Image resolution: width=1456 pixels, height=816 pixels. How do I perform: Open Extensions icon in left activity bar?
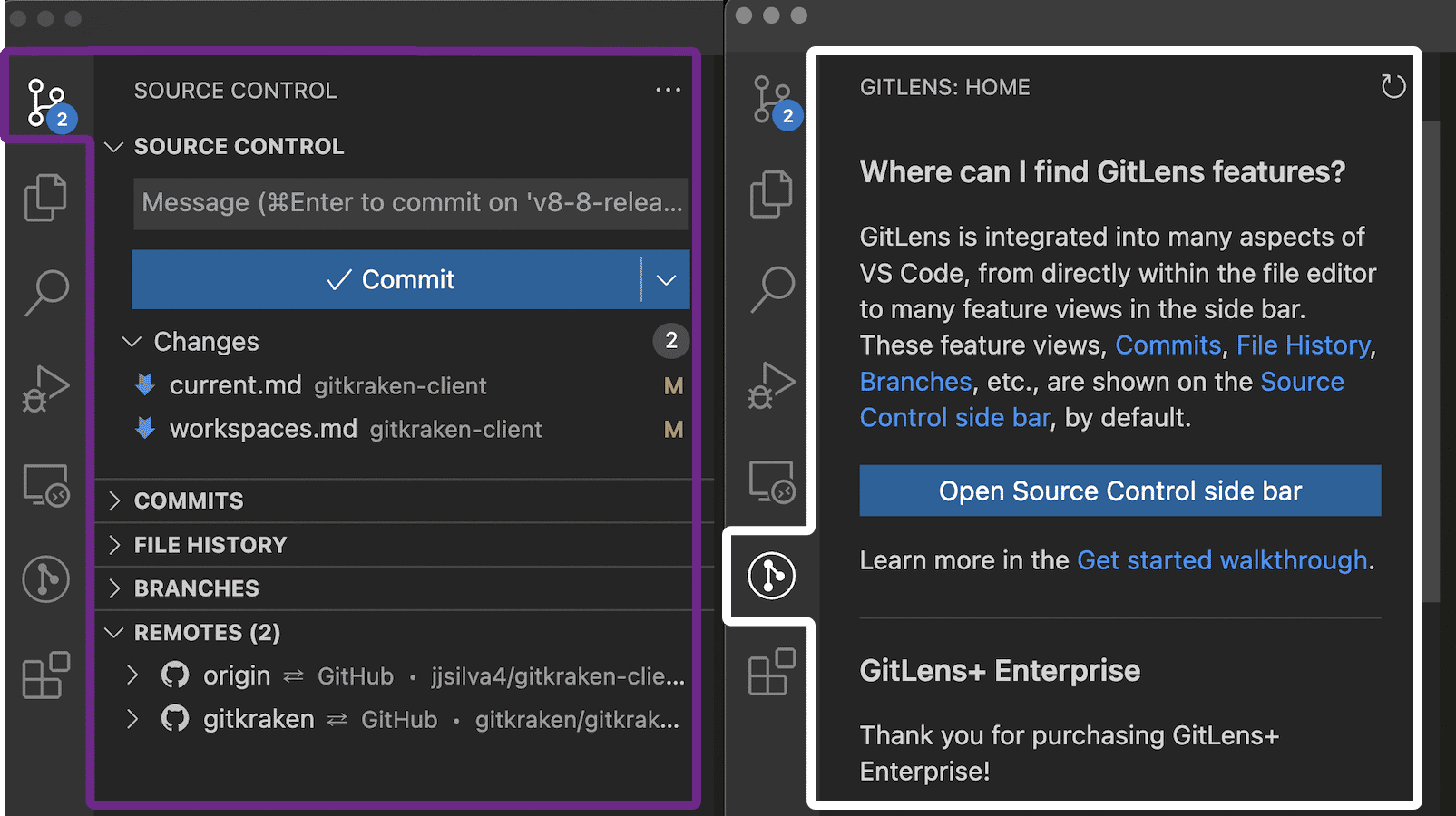(46, 675)
